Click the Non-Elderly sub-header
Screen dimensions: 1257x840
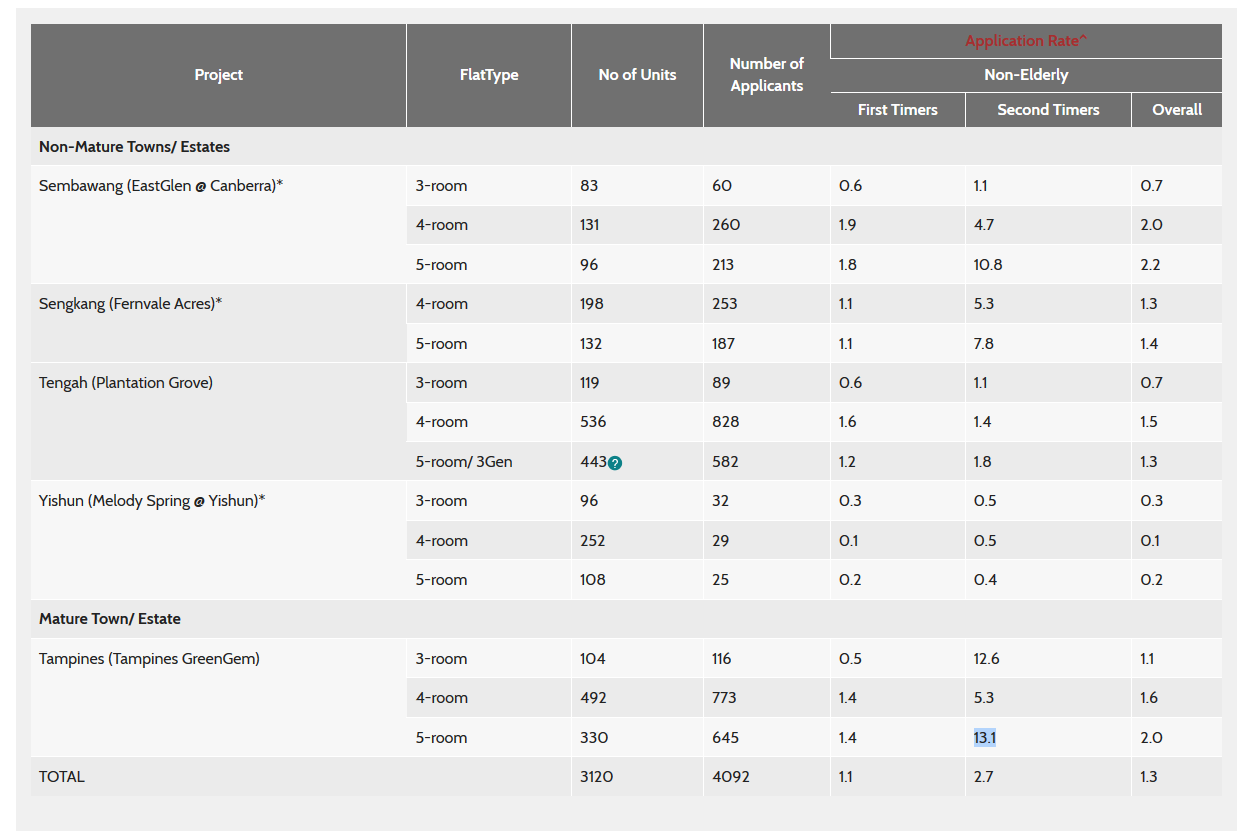(x=1025, y=75)
